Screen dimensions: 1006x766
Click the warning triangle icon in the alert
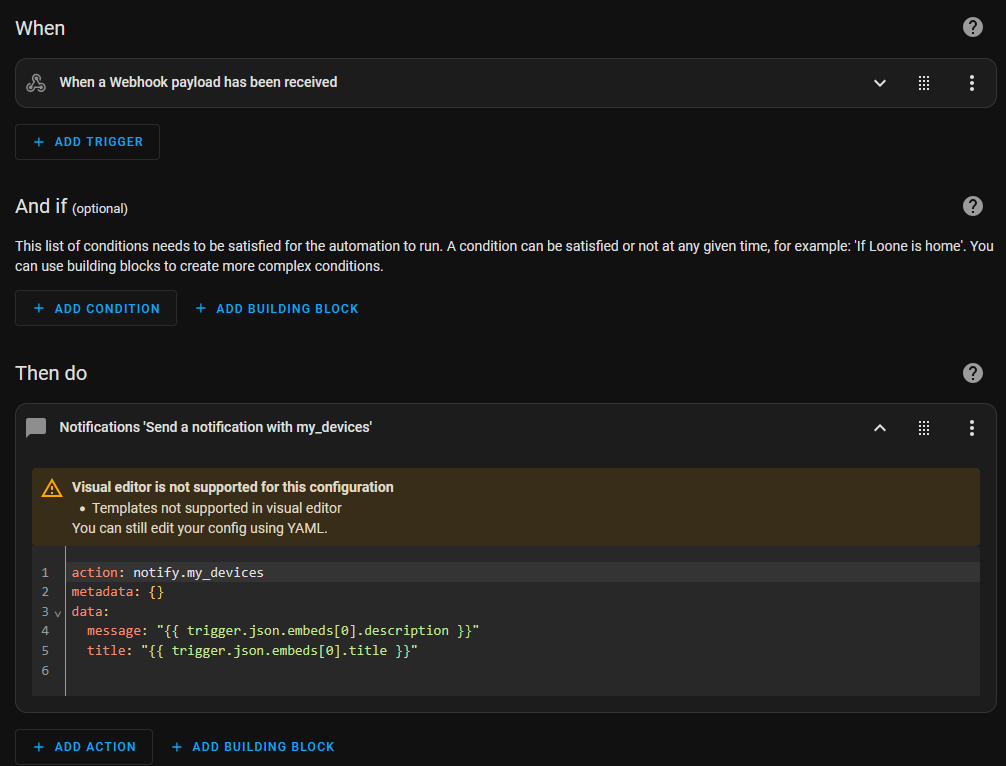tap(52, 489)
